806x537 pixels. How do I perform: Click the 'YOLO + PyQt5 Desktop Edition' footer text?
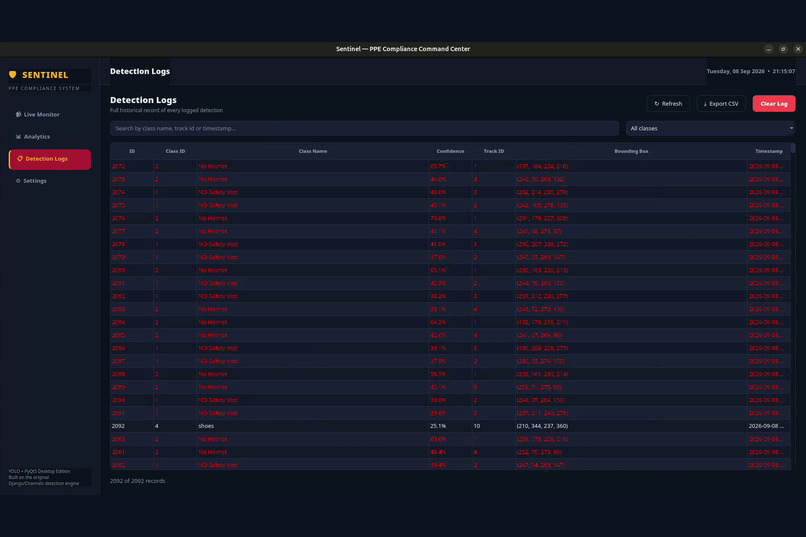39,471
